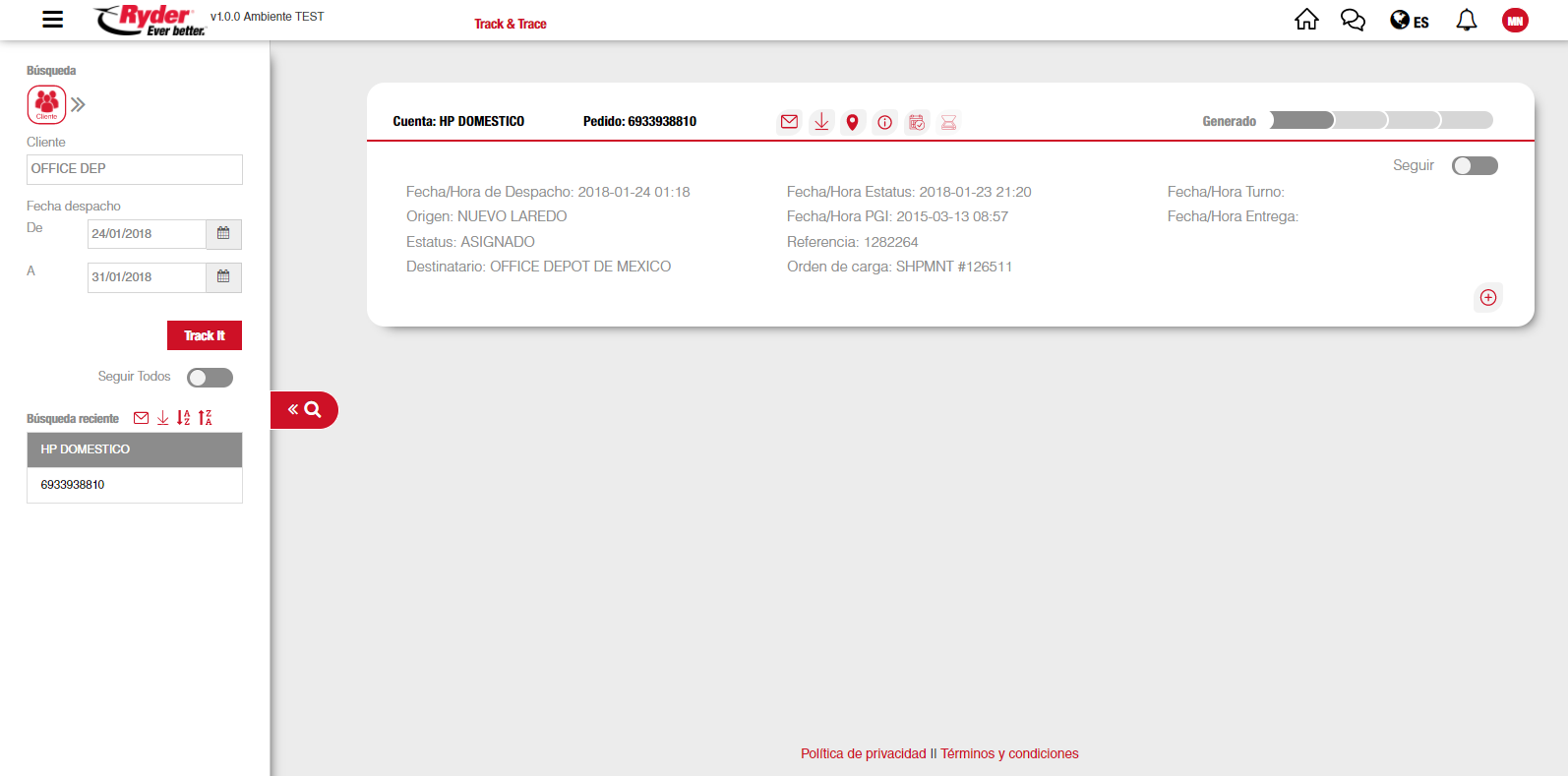Open the Política de privacidad link
The height and width of the screenshot is (776, 1568).
[x=863, y=753]
